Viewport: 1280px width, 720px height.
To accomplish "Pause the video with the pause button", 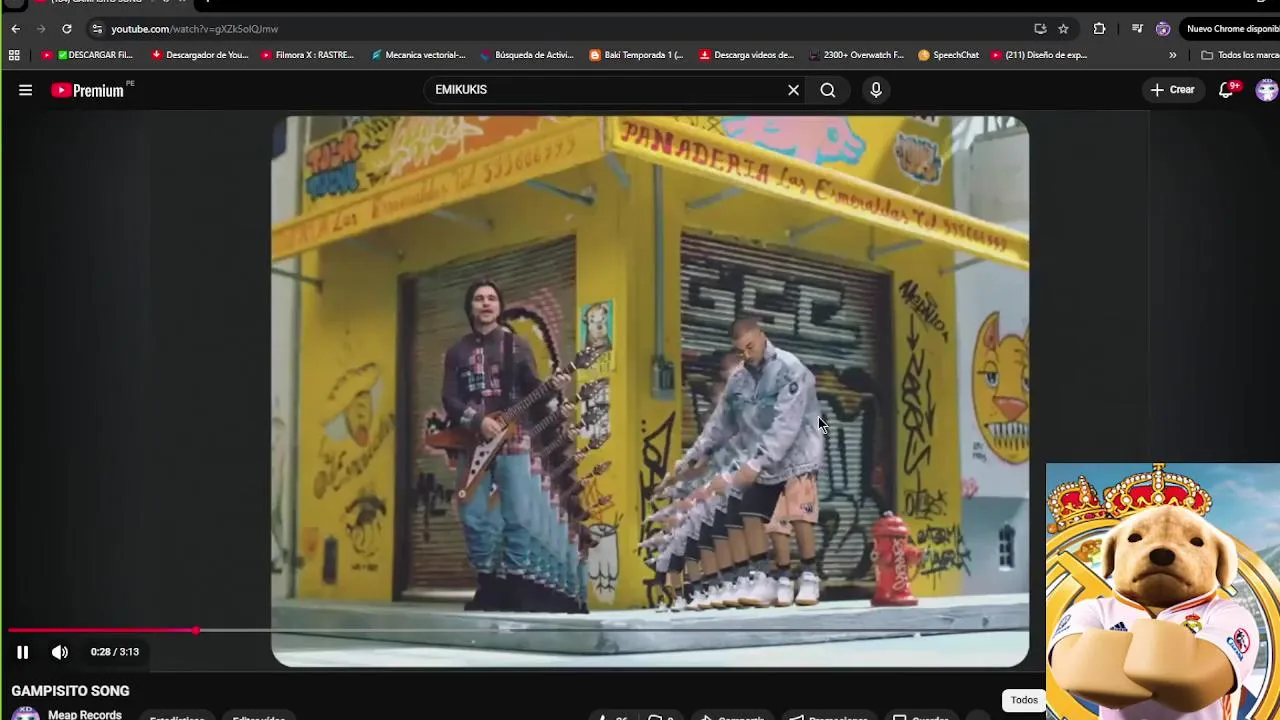I will coord(22,652).
